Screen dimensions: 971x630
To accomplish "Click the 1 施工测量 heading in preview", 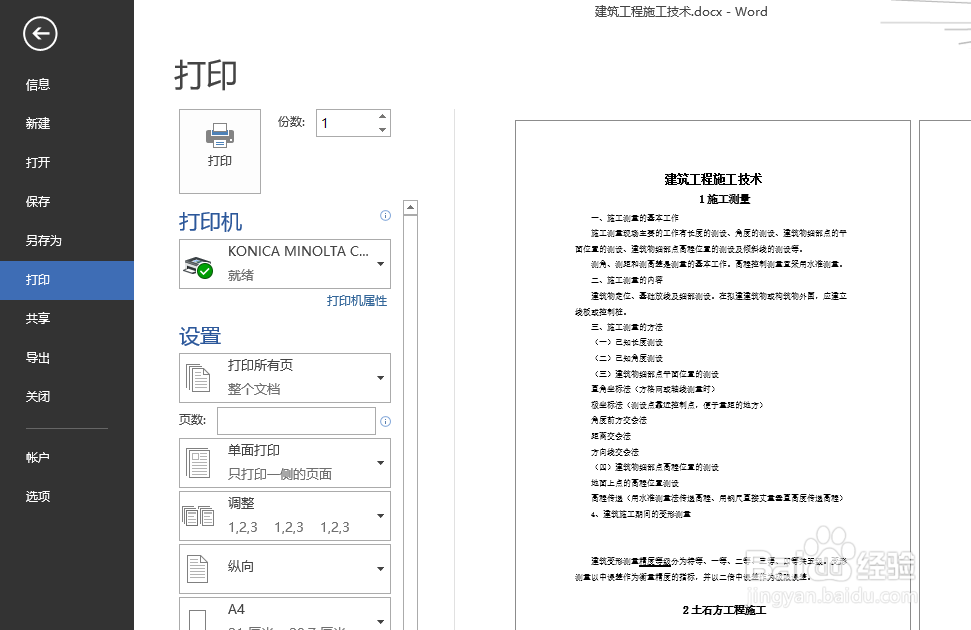I will pos(725,199).
